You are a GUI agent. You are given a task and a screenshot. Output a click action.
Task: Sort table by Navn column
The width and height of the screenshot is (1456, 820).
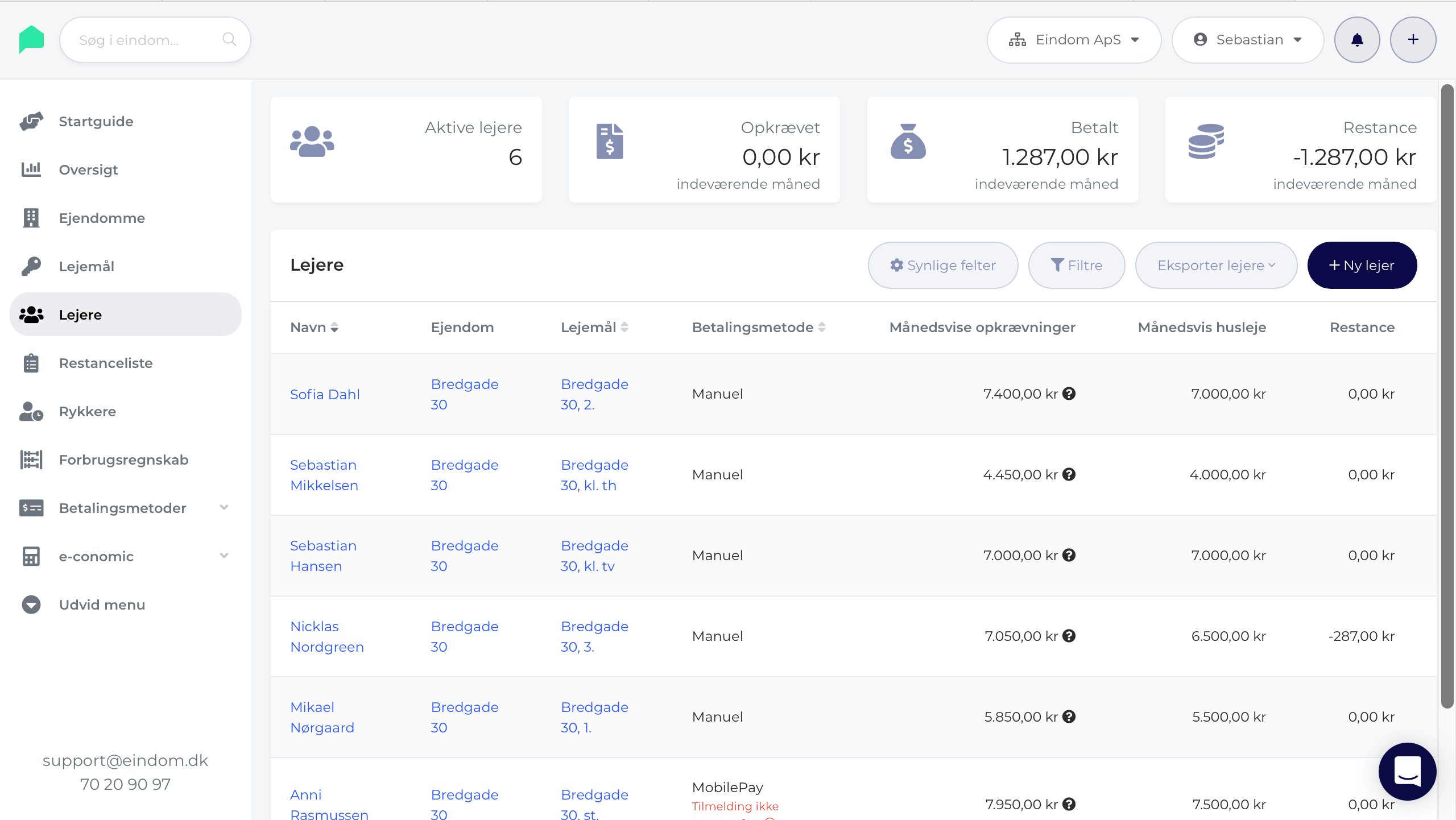pyautogui.click(x=334, y=328)
